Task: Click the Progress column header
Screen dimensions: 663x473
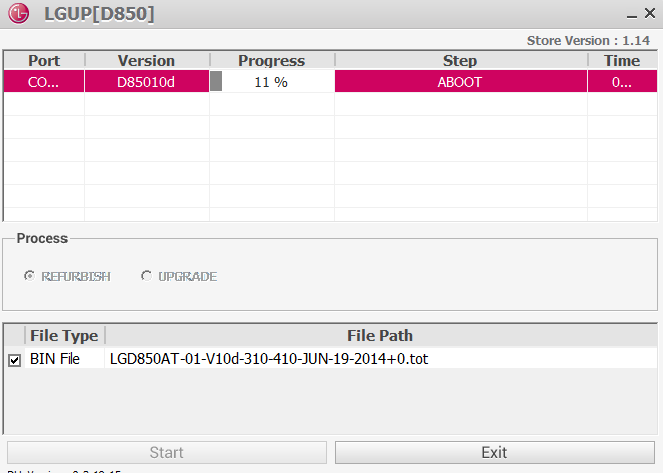Action: point(271,61)
